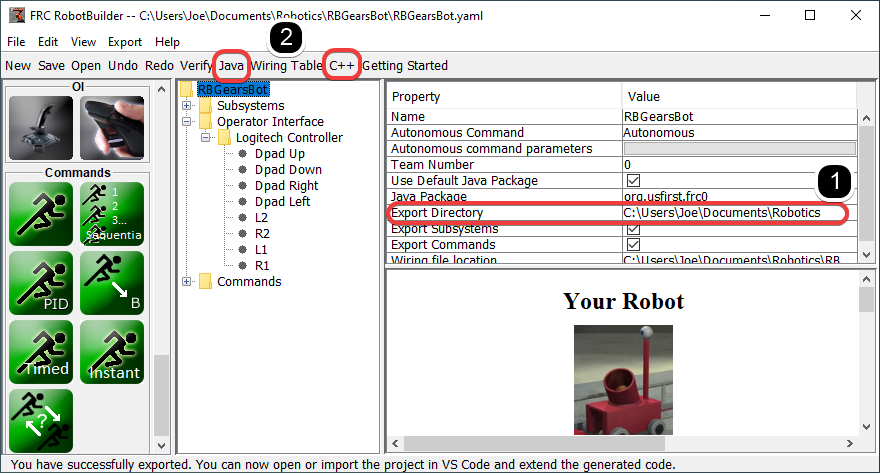The height and width of the screenshot is (473, 880).
Task: Select L2 button in tree
Action: tap(262, 218)
